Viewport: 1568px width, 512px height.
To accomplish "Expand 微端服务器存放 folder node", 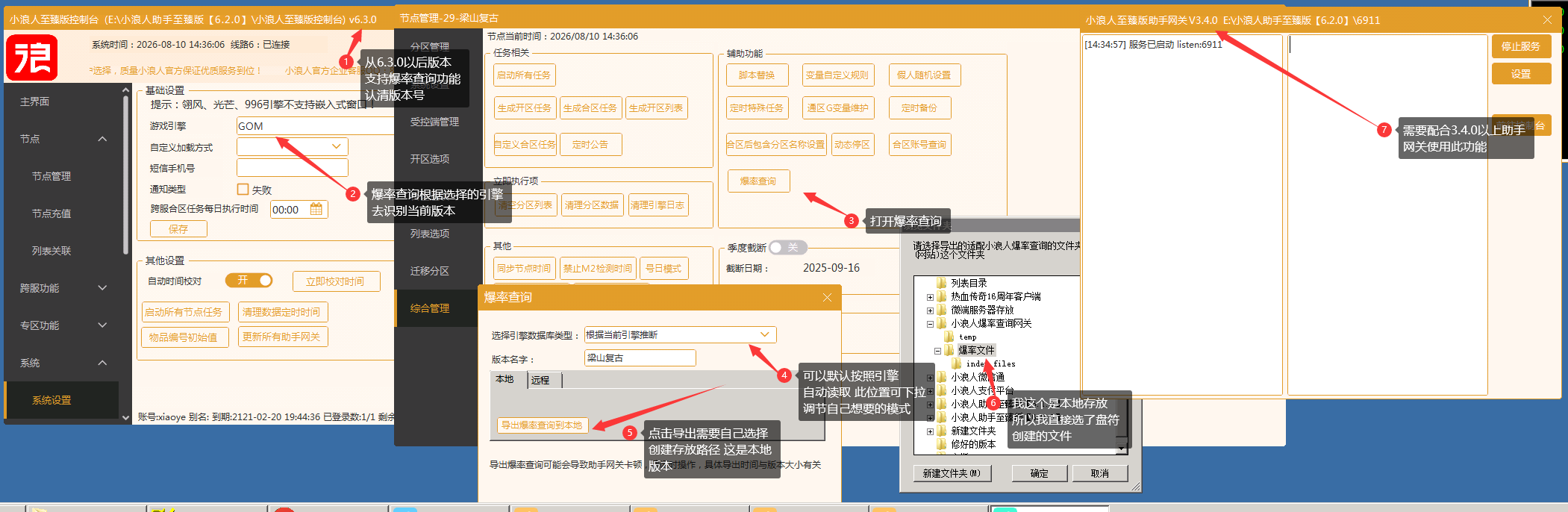I will pos(930,310).
